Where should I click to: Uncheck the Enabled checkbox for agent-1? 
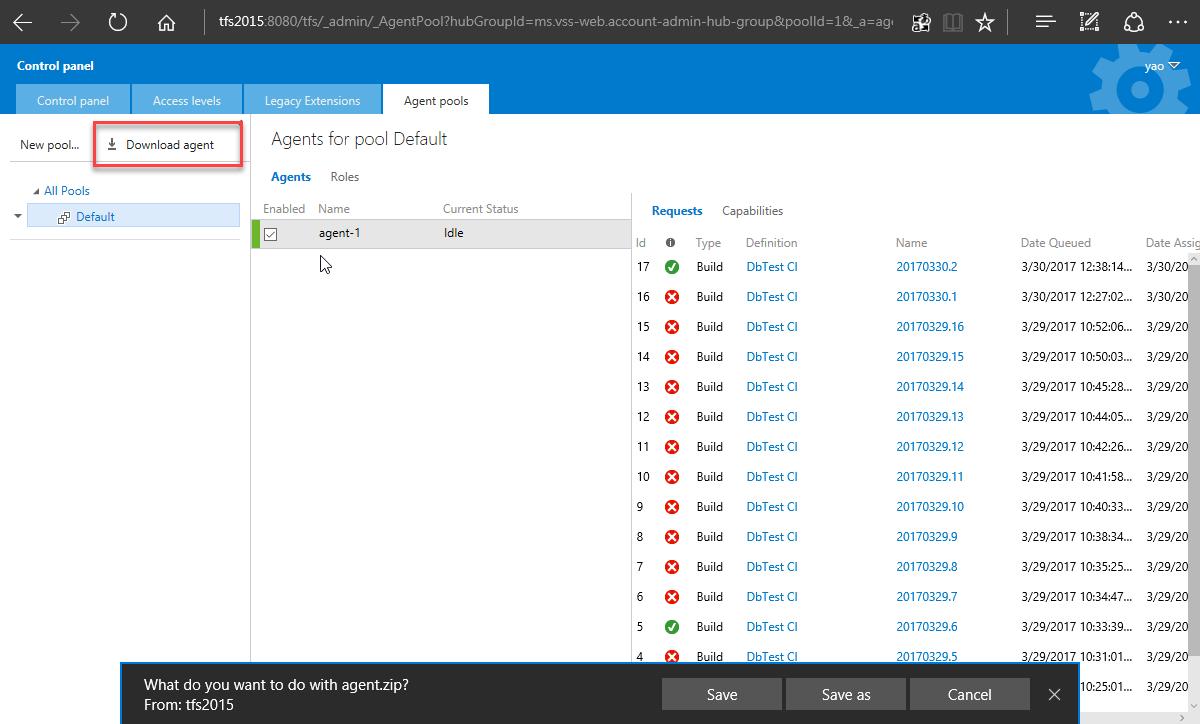pyautogui.click(x=270, y=234)
